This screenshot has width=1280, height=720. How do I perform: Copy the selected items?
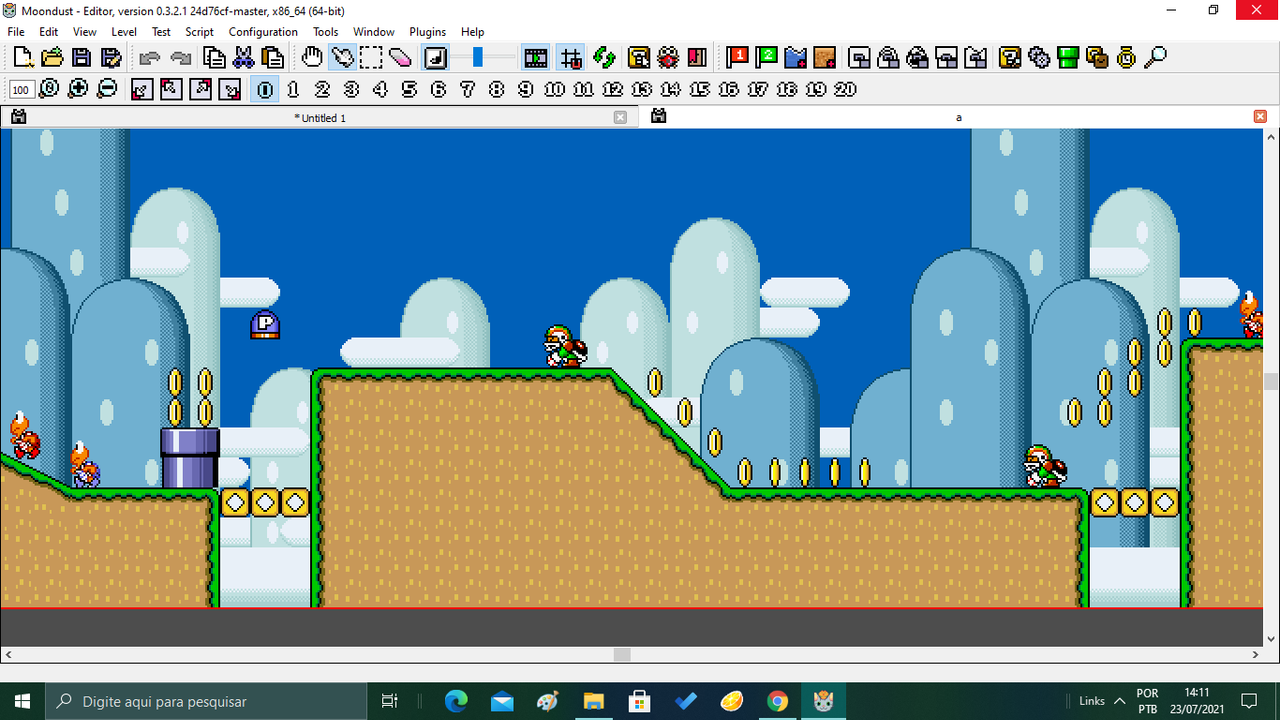214,57
